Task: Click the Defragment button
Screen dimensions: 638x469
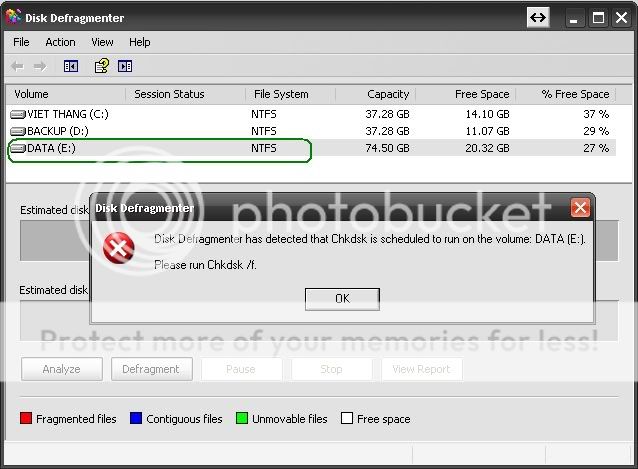Action: [x=151, y=369]
